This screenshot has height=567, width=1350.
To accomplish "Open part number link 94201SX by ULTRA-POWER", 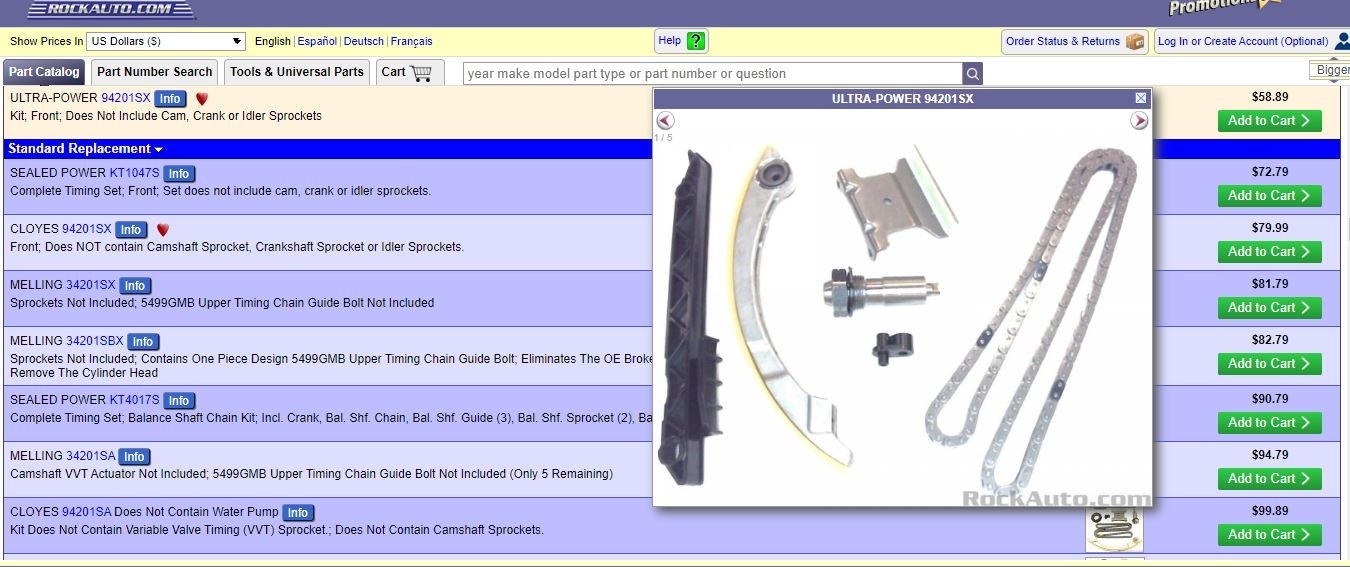I will tap(126, 98).
